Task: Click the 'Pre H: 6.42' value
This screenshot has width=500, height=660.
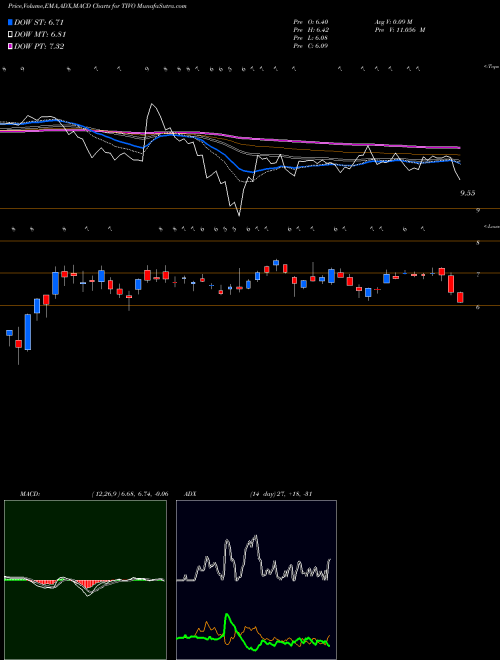Action: pyautogui.click(x=311, y=30)
